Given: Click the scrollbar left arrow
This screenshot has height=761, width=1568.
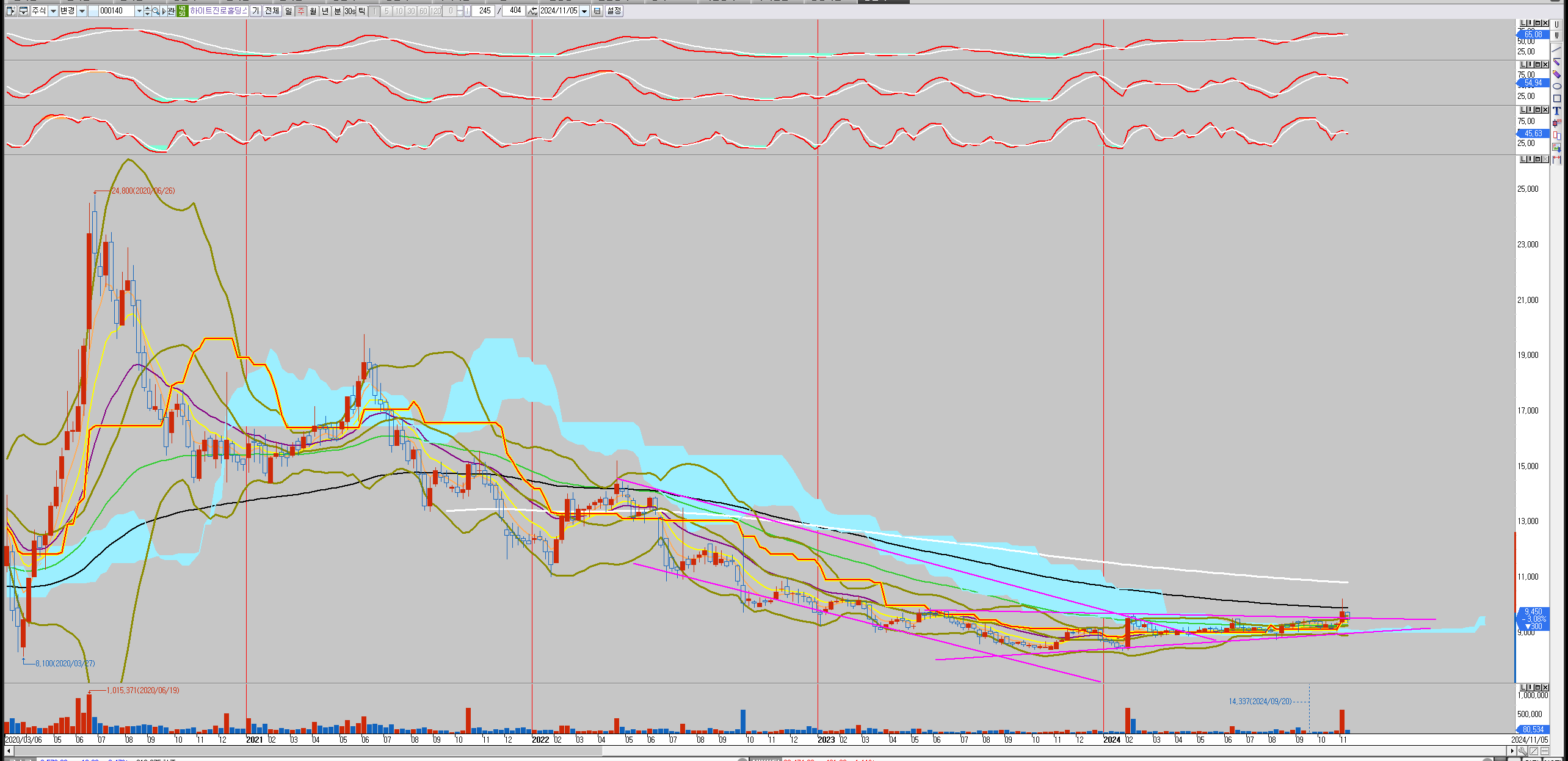Looking at the screenshot, I should (8, 751).
